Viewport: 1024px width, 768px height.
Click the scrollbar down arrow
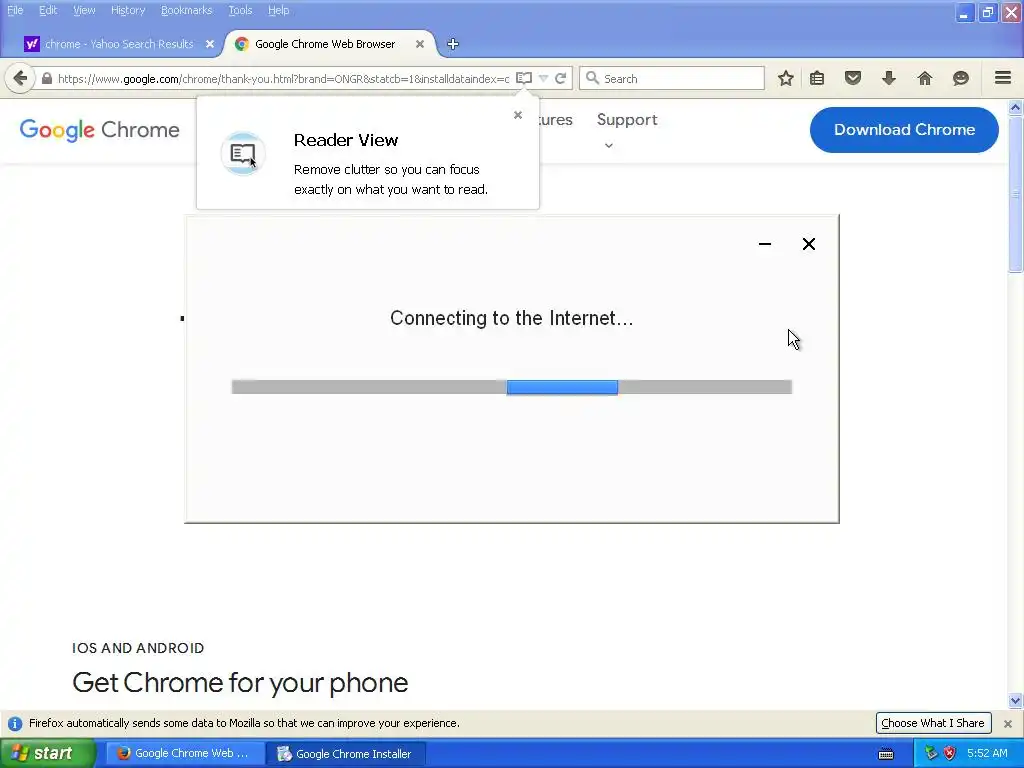pos(1015,701)
